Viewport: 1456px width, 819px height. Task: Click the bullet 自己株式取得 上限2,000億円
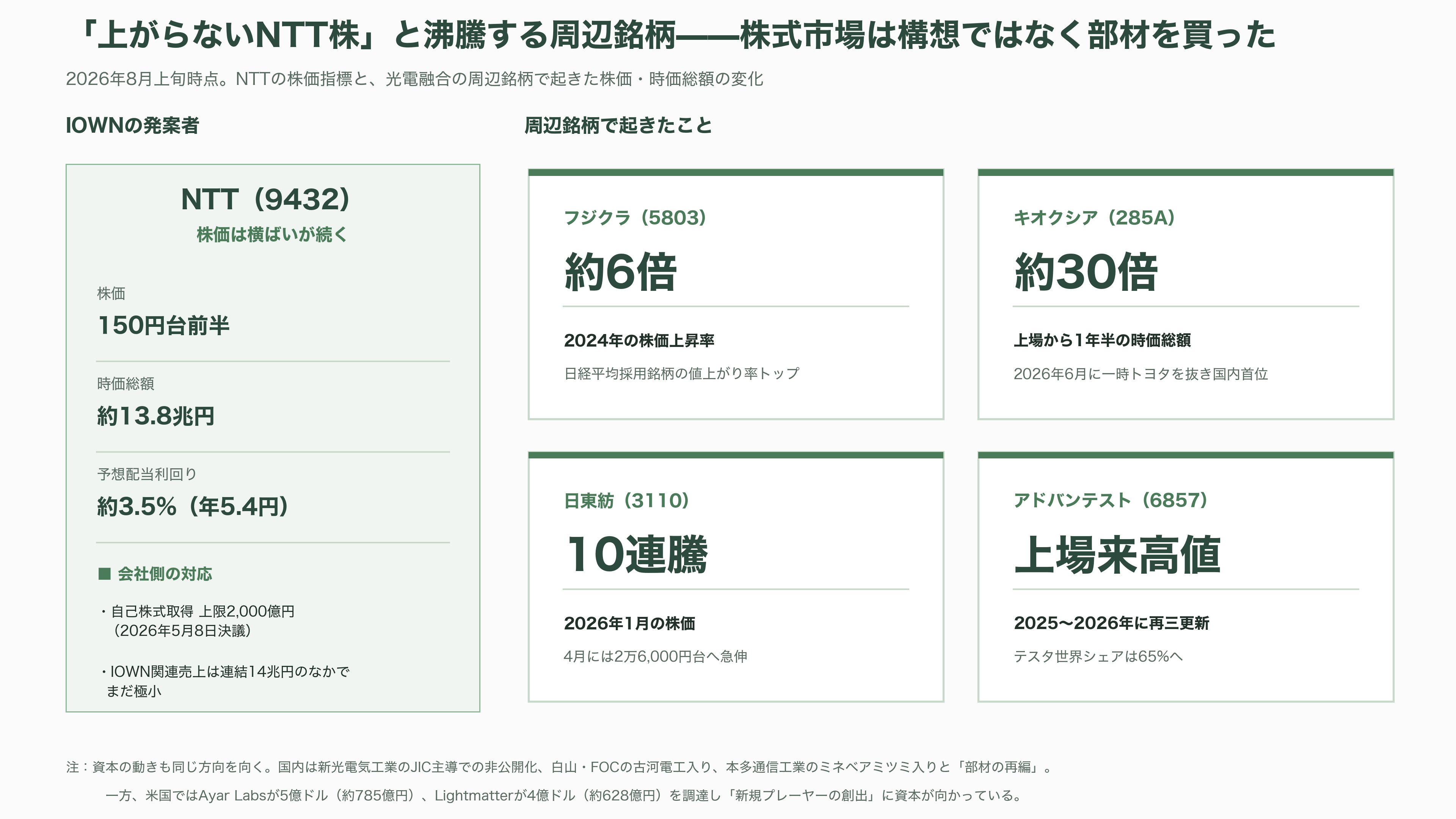pos(197,612)
